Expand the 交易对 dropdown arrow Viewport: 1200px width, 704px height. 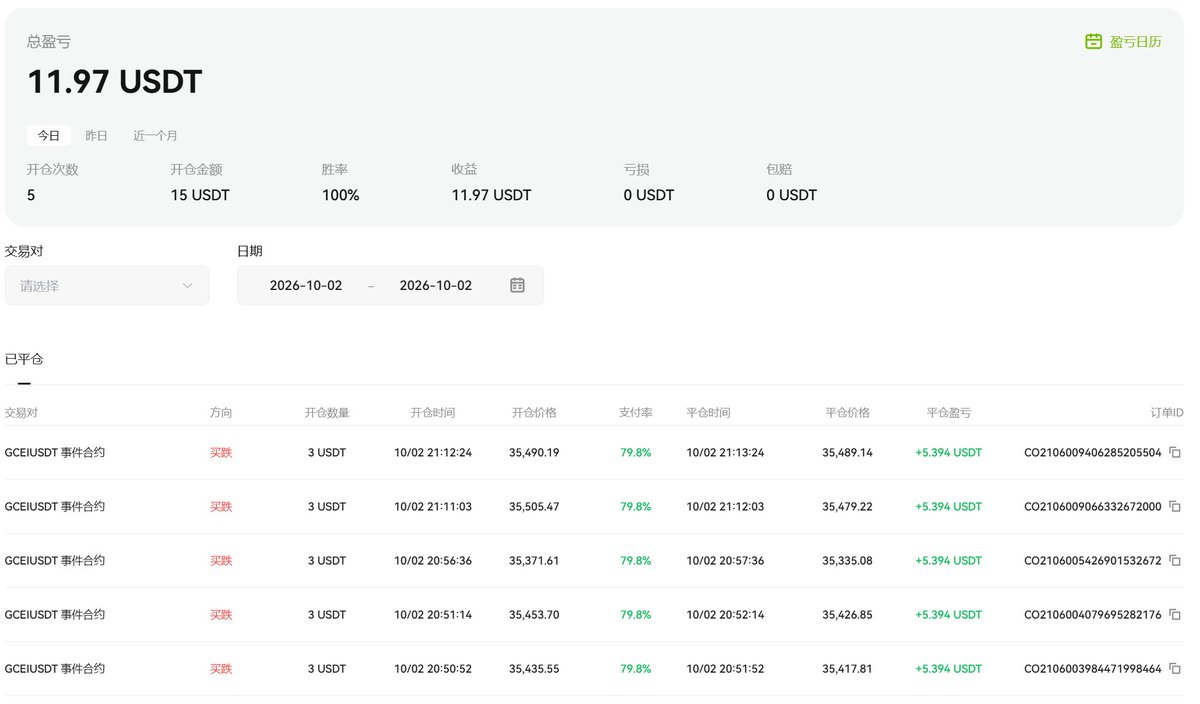pos(187,286)
